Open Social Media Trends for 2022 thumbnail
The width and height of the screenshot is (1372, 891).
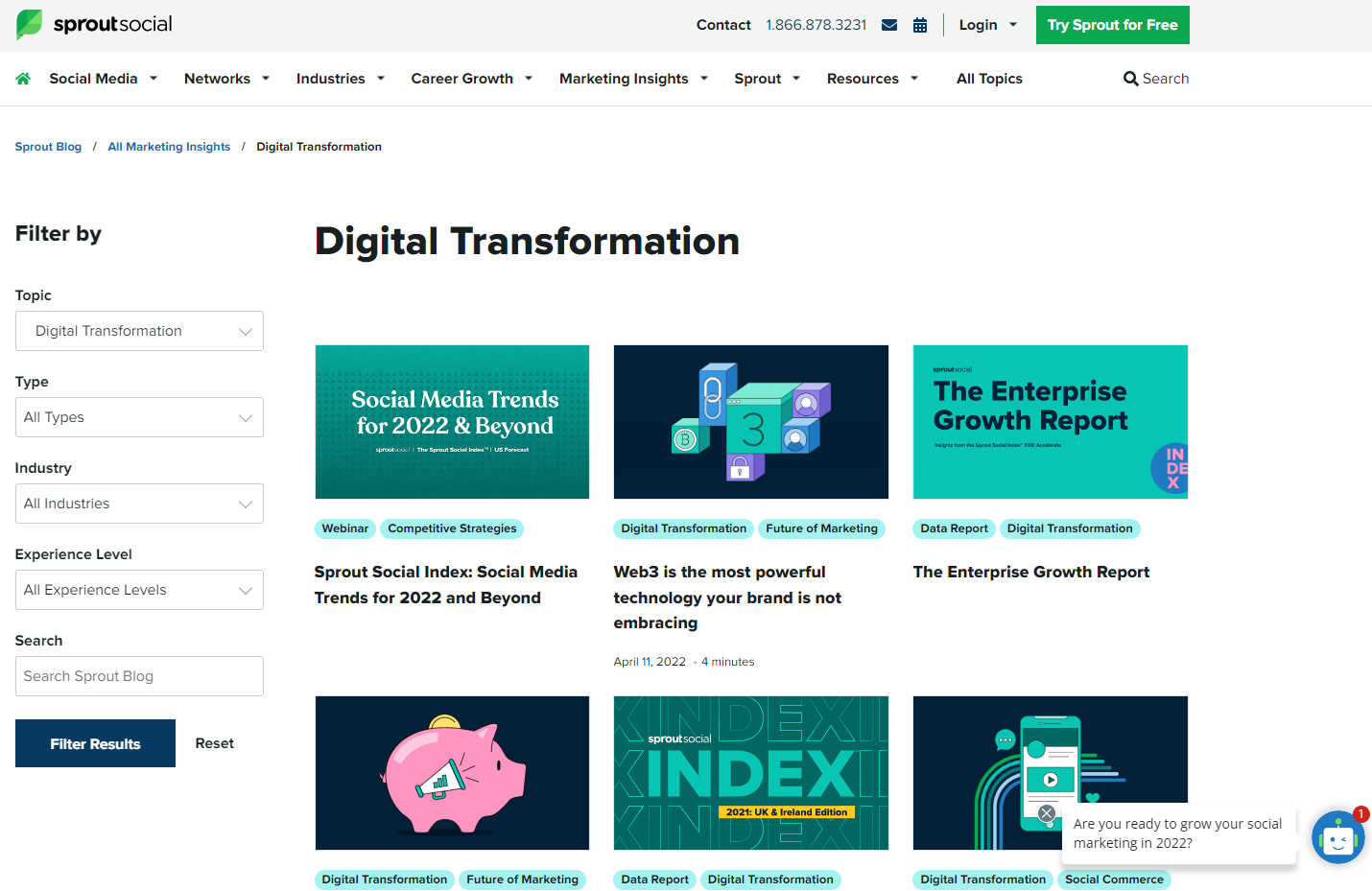coord(452,422)
